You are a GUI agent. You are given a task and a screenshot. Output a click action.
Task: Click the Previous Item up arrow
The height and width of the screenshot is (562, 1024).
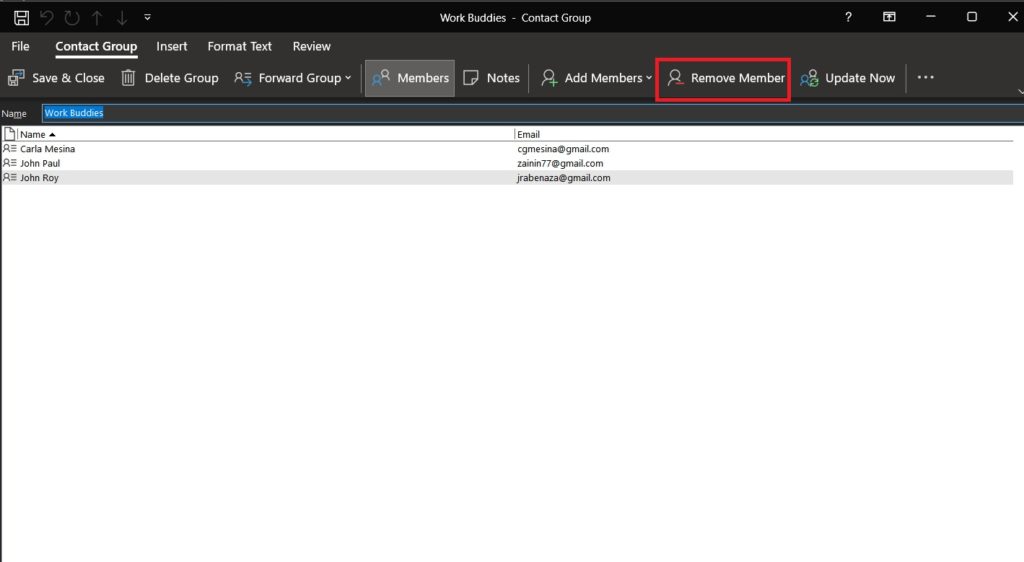coord(96,17)
